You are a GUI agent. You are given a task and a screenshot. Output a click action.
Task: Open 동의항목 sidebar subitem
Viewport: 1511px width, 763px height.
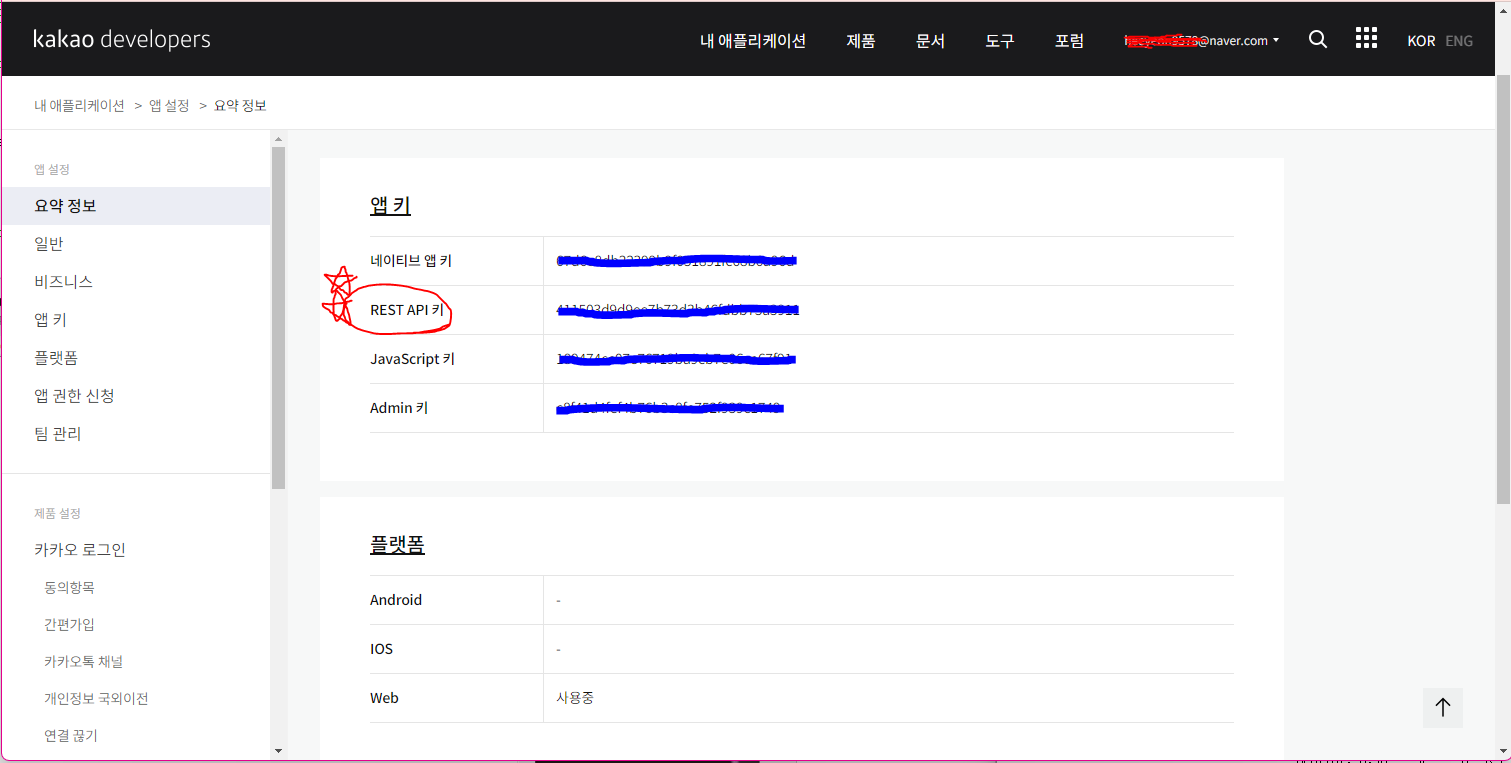69,588
